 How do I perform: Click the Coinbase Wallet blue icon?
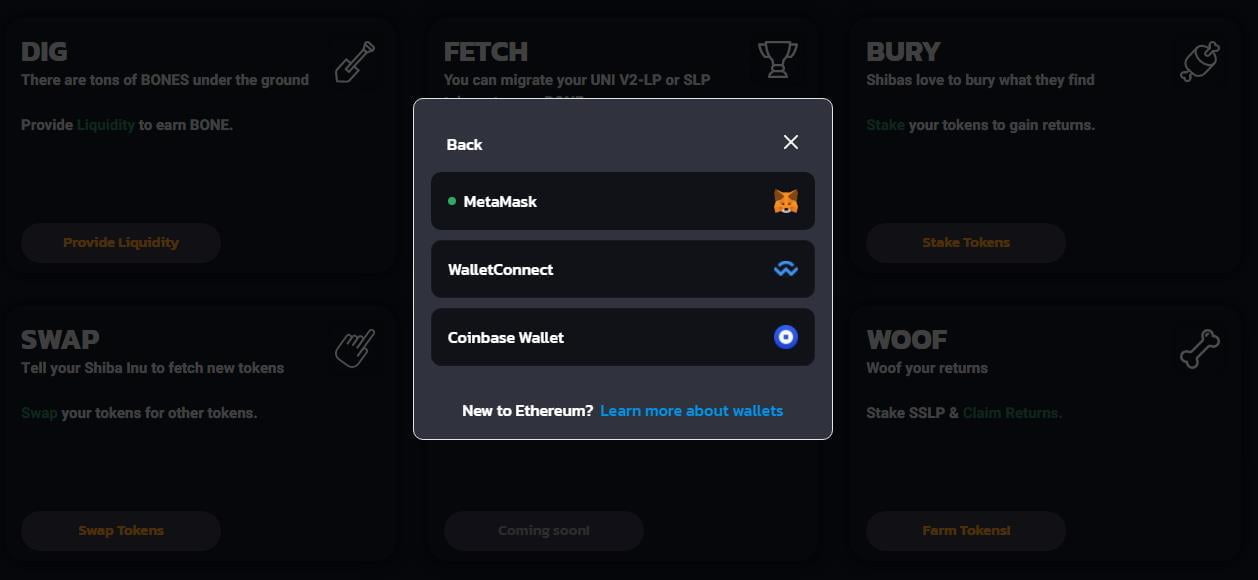786,337
